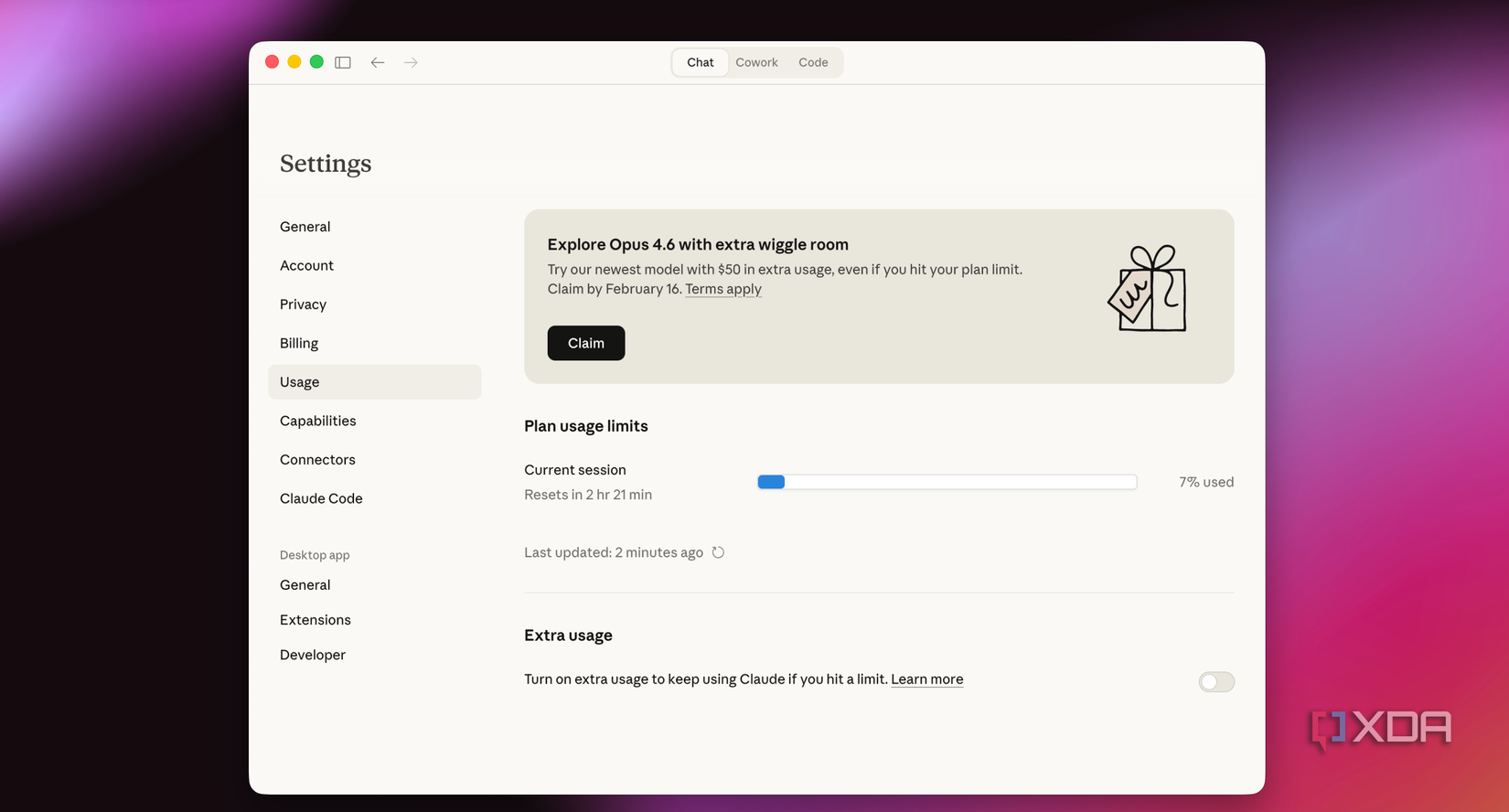Click the Settings page title
Screen dimensions: 1509x812
tap(326, 164)
